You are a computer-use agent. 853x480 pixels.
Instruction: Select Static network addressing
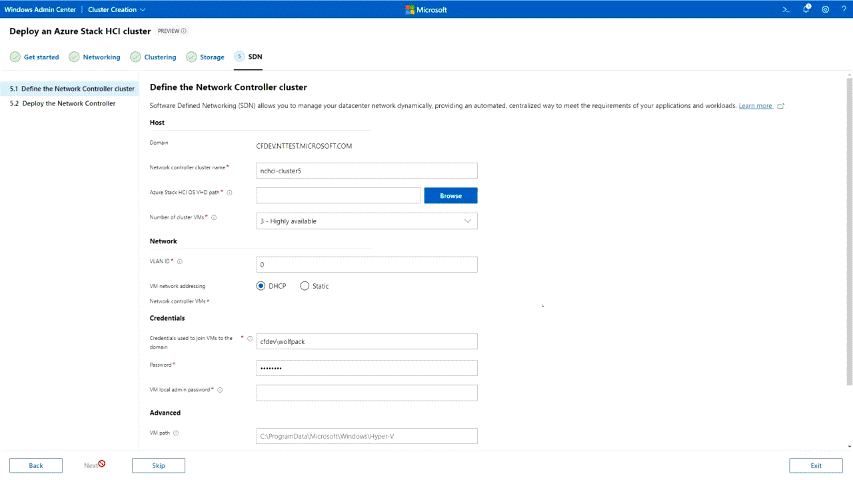305,286
